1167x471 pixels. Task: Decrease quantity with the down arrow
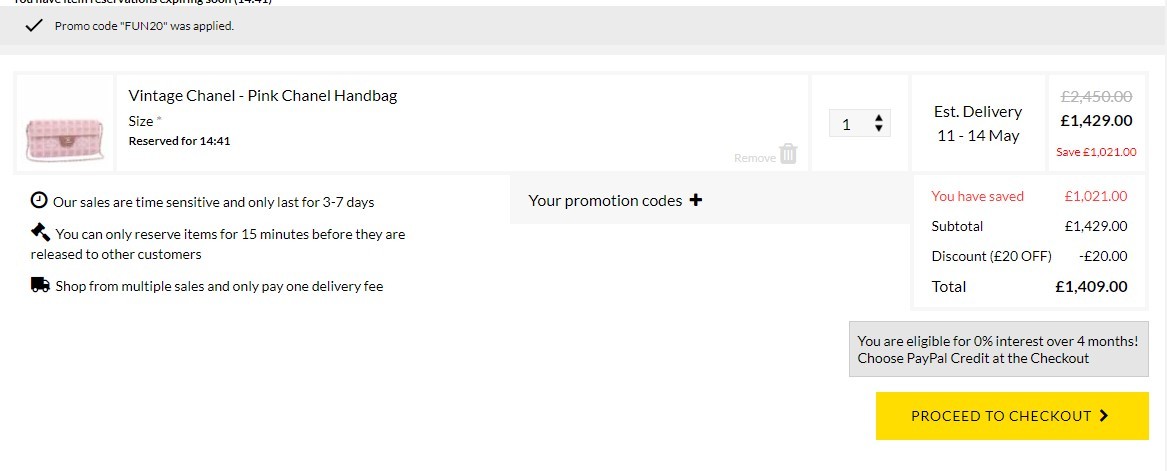[x=879, y=129]
